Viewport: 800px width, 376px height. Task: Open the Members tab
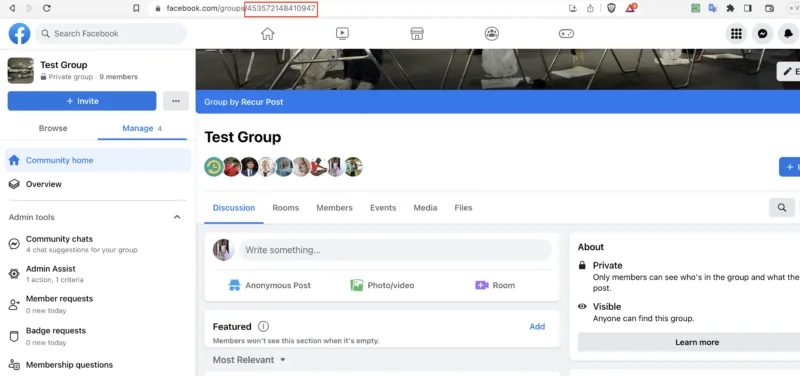(x=334, y=208)
